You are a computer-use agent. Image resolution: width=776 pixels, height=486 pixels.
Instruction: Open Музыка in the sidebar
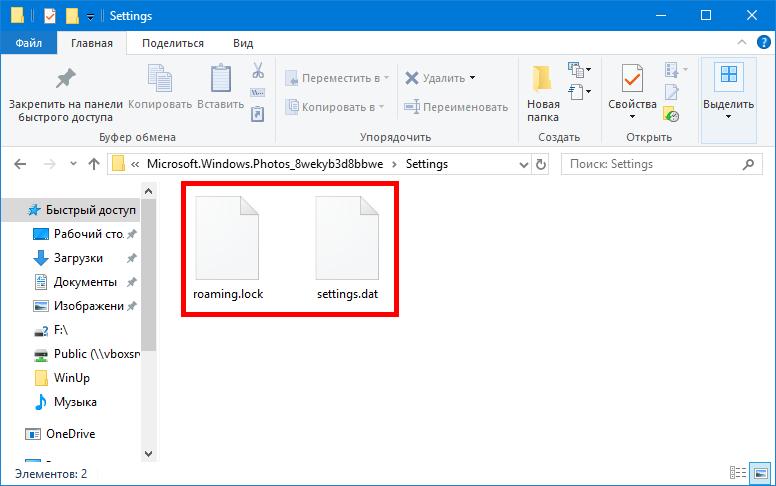click(x=66, y=402)
